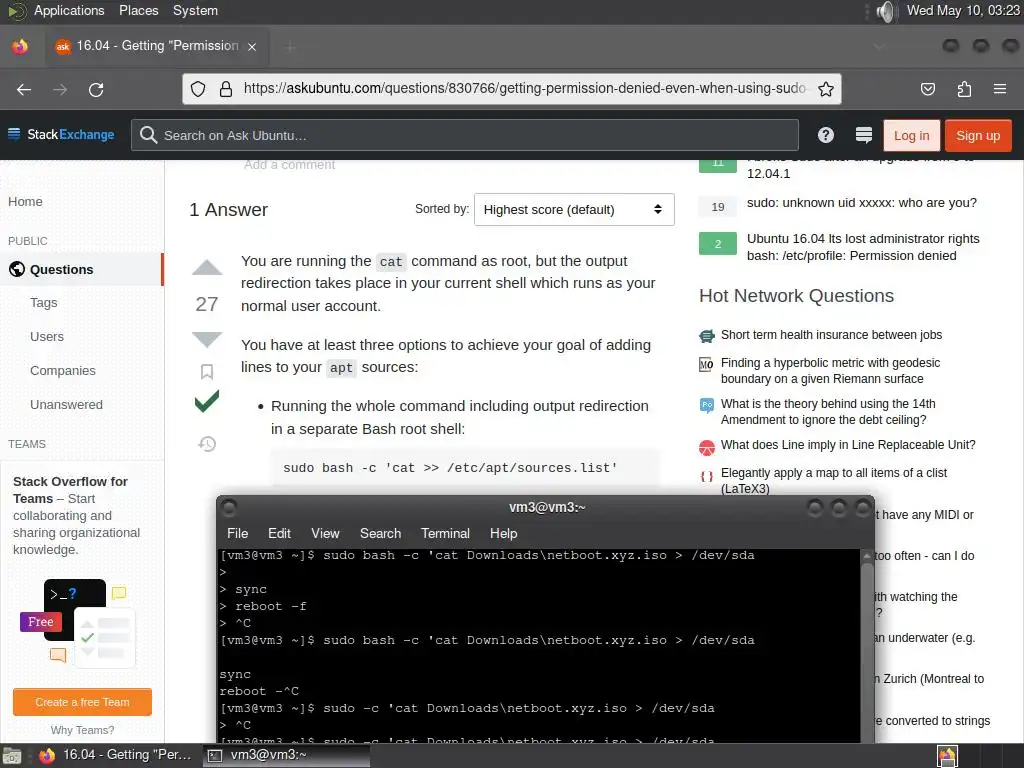
Task: Open the terminal Edit menu
Action: tap(279, 533)
